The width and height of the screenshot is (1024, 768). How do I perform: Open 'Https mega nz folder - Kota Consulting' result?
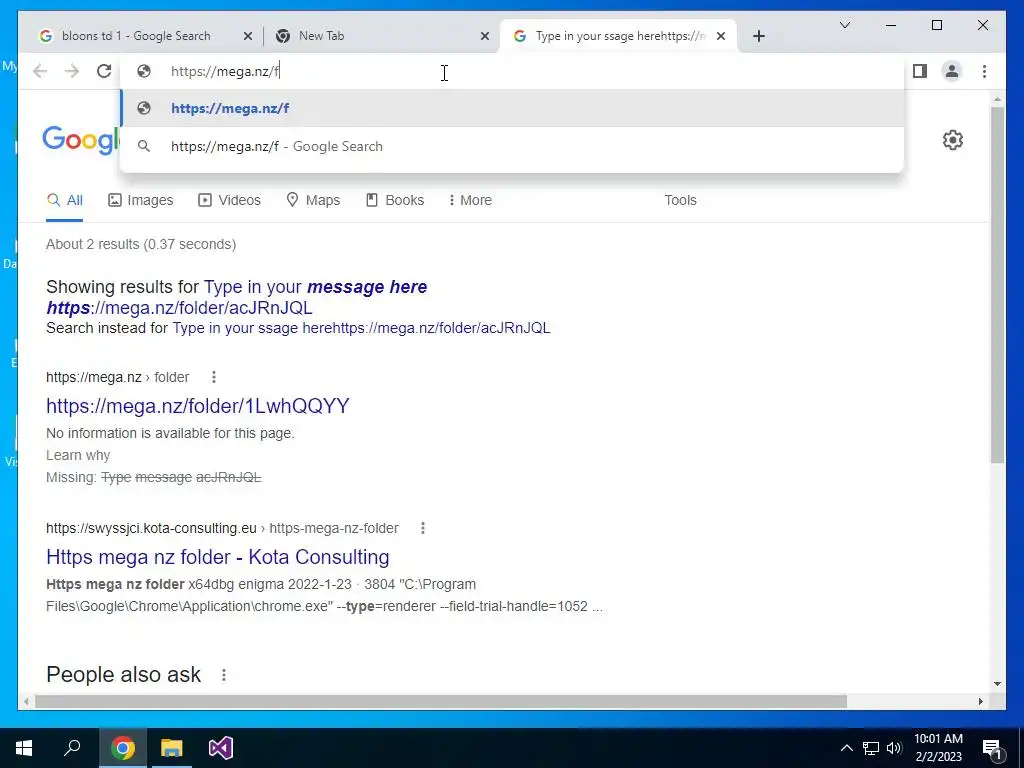(217, 557)
